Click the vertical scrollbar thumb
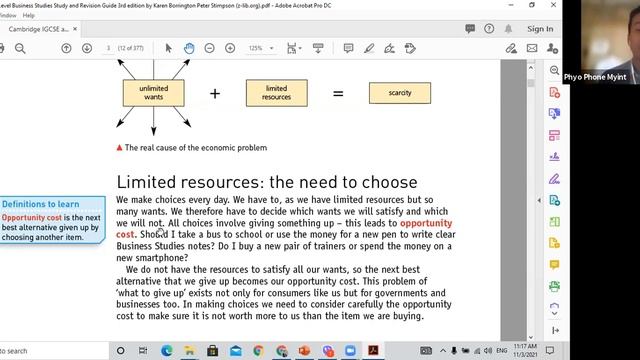The width and height of the screenshot is (640, 360). (x=531, y=83)
